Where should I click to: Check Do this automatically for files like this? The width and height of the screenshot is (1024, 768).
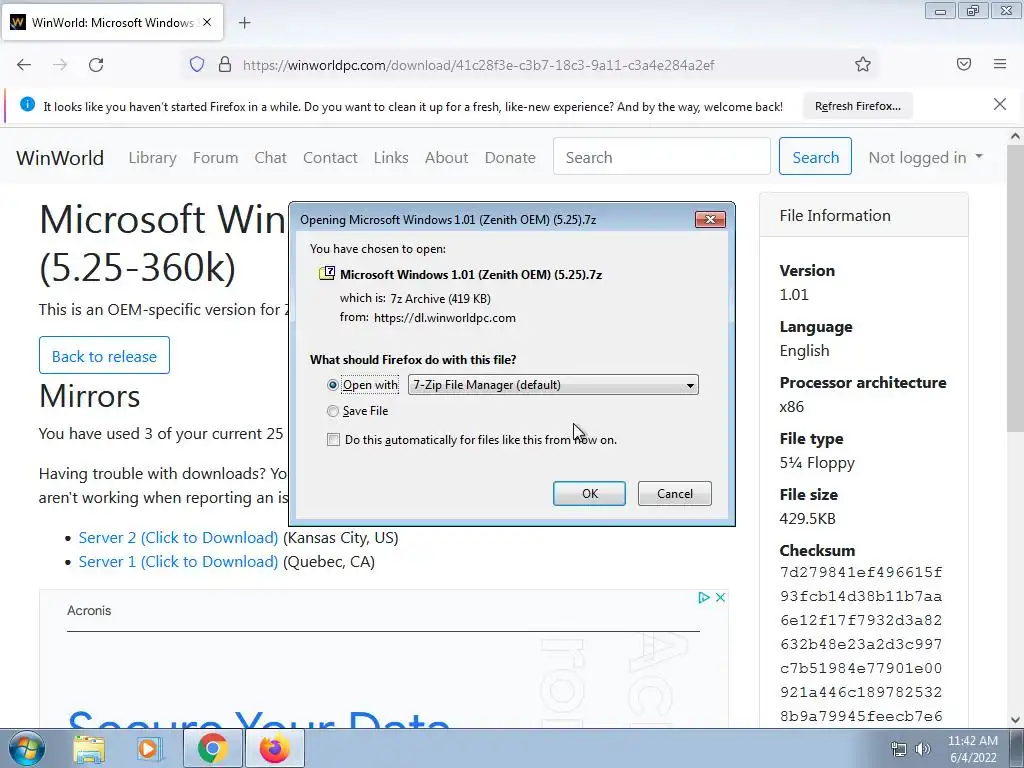(x=333, y=440)
